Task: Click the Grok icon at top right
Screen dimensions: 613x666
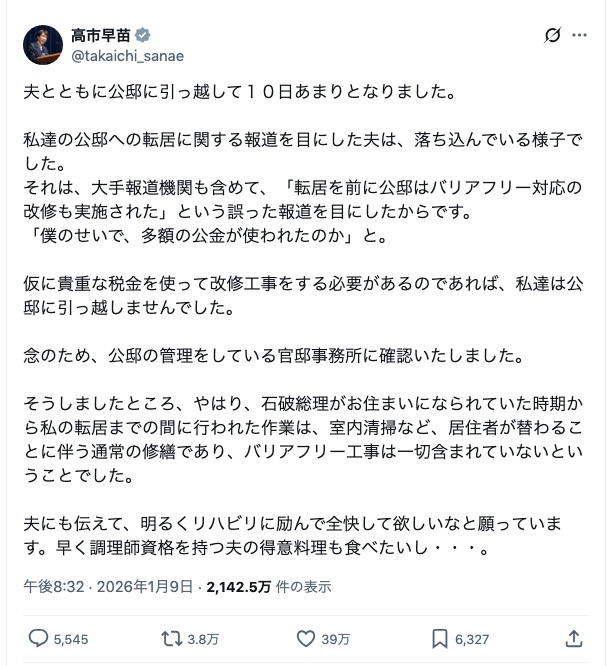Action: pyautogui.click(x=552, y=36)
